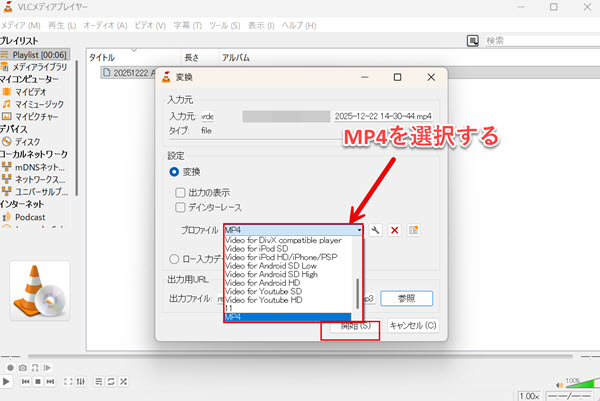600x401 pixels.
Task: Create a new profile icon
Action: click(x=414, y=230)
